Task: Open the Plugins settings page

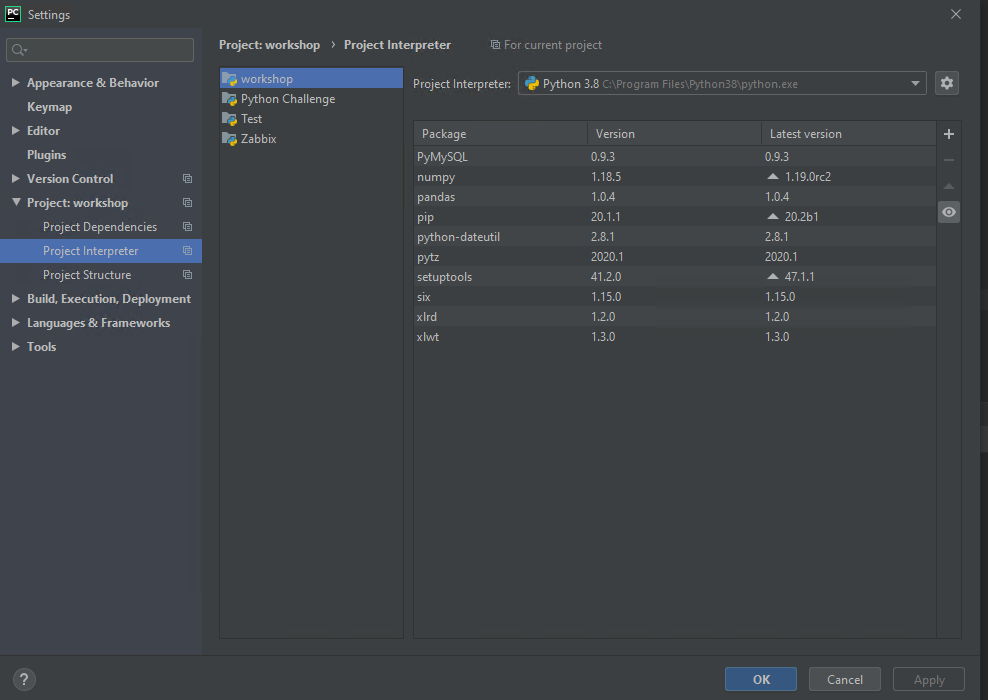Action: tap(47, 155)
